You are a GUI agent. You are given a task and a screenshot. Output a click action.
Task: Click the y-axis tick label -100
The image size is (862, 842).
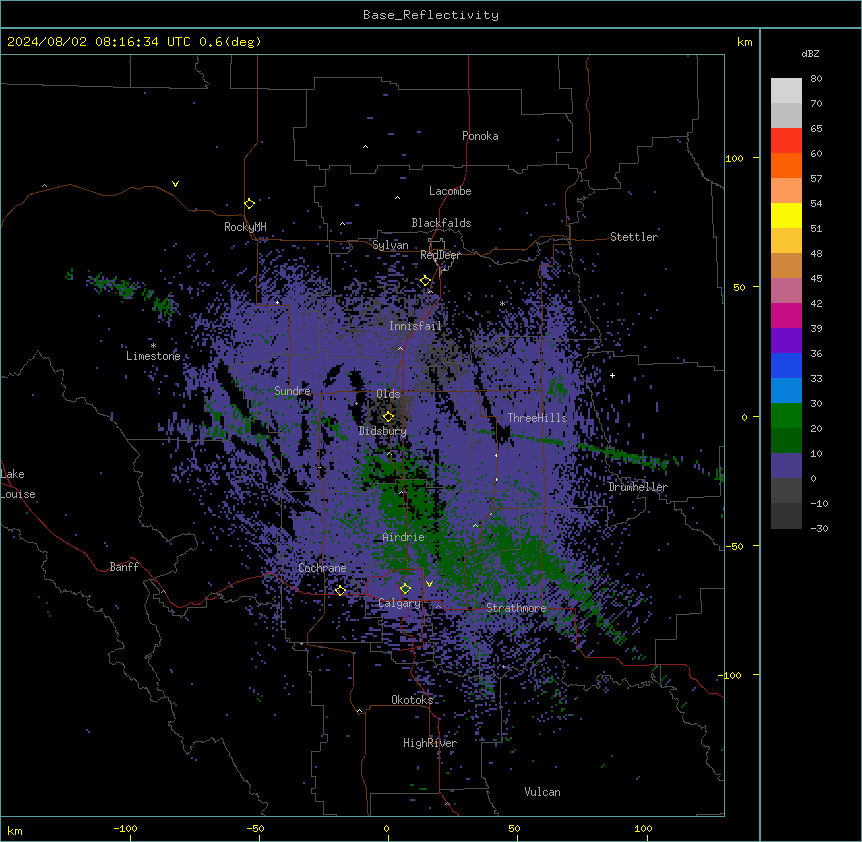(731, 675)
